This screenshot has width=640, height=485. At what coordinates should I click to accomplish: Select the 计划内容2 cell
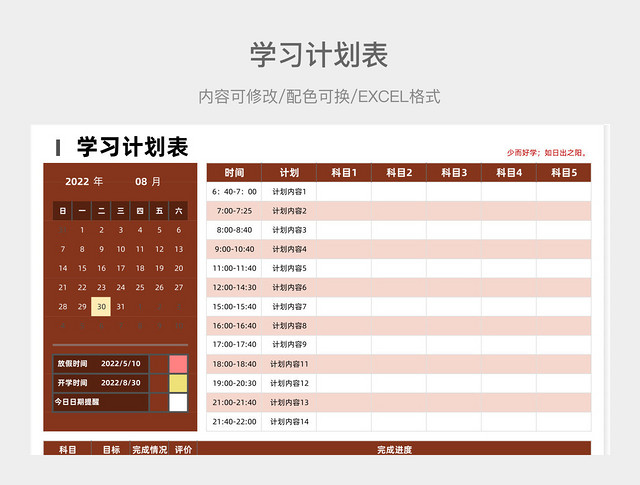point(289,211)
